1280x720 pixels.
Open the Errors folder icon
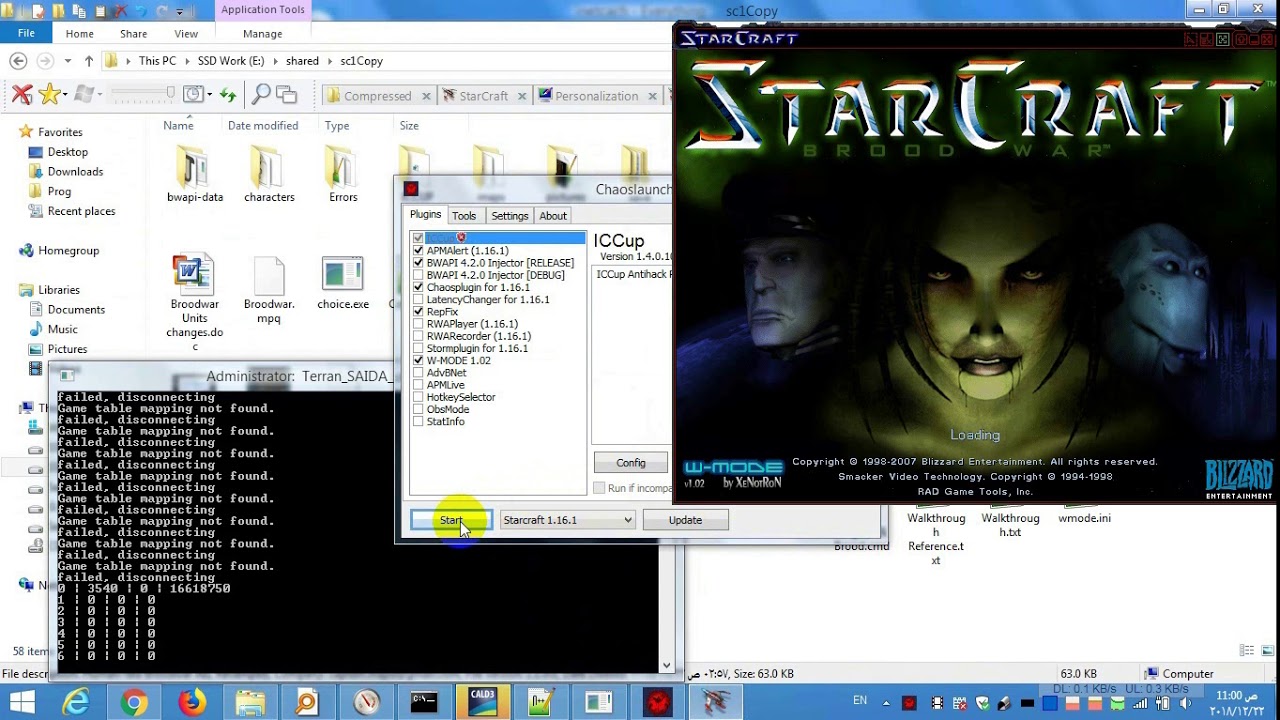(x=342, y=166)
